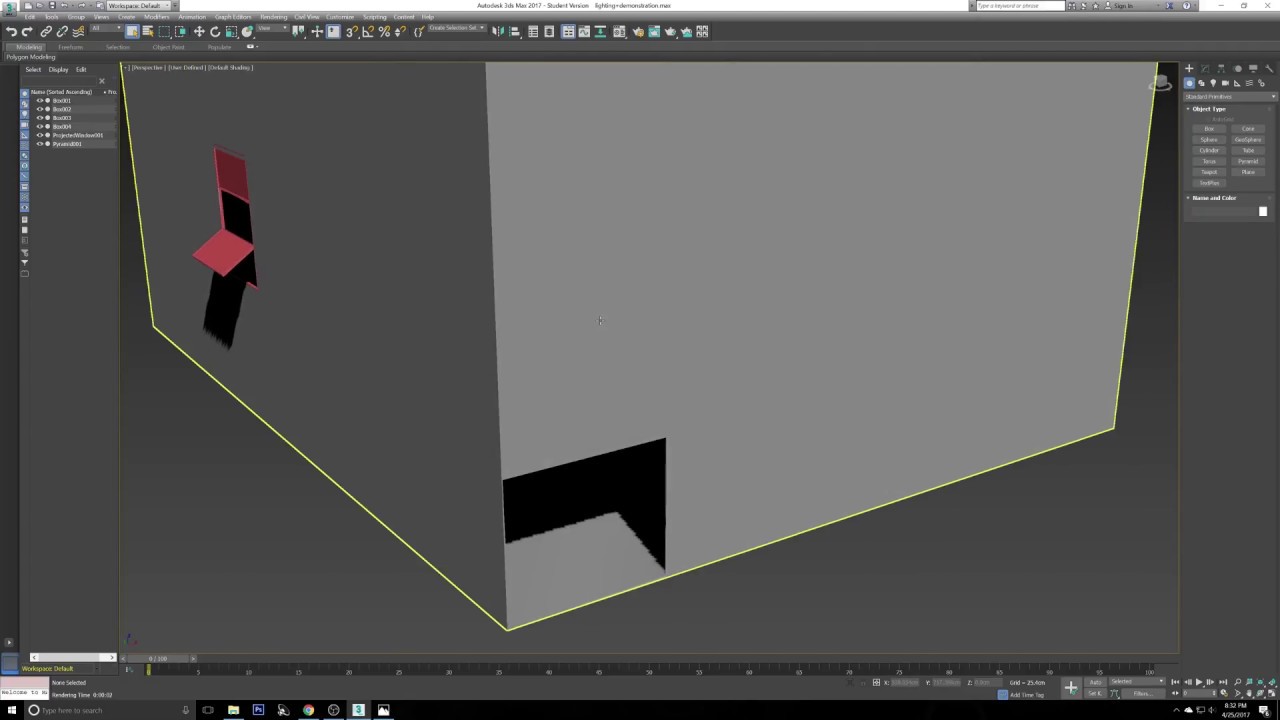Click the Box primitive button

1209,129
